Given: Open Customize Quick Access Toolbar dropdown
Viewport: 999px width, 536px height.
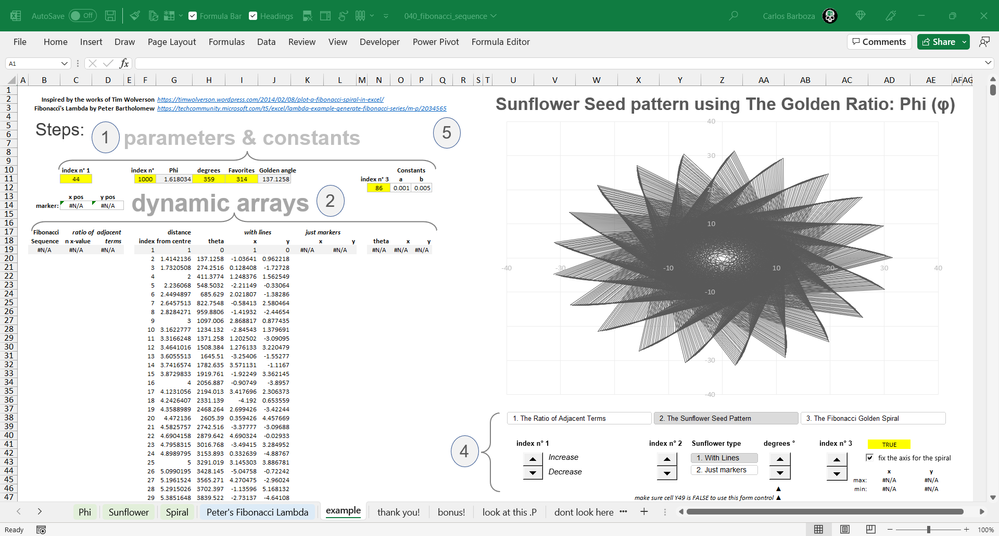Looking at the screenshot, I should point(387,16).
